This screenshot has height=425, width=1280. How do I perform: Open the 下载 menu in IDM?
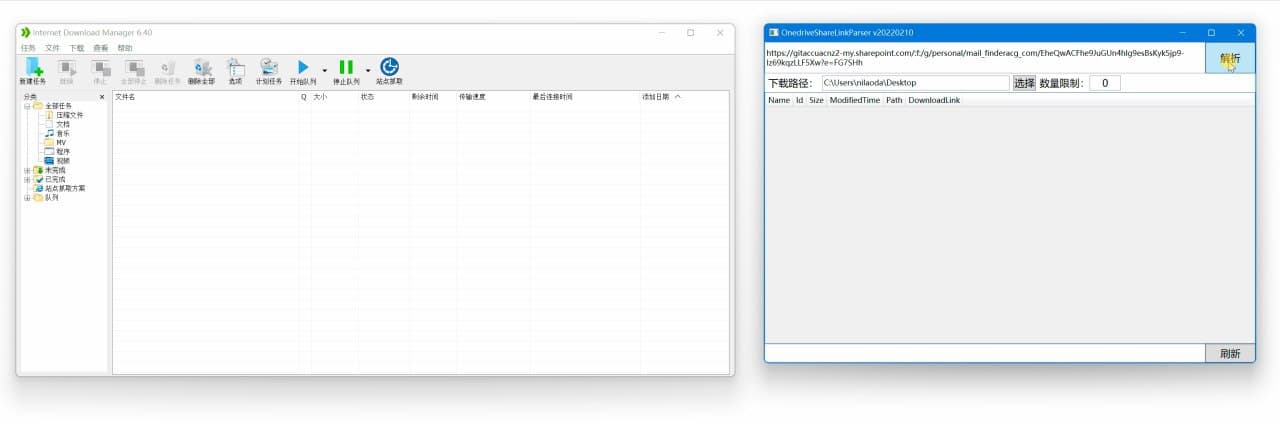coord(76,48)
